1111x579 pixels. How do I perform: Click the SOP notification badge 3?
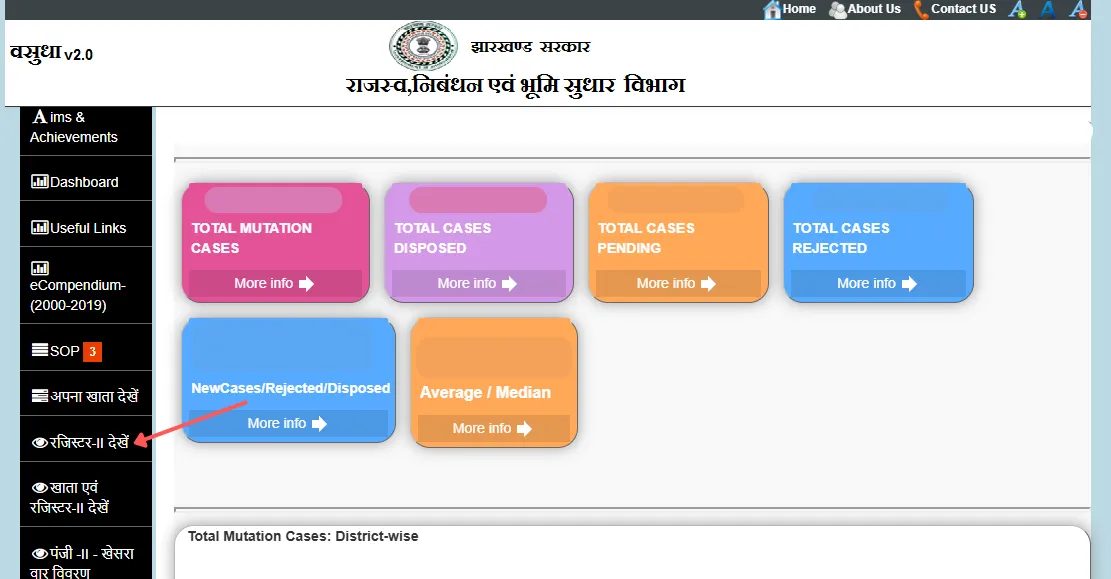[x=92, y=351]
